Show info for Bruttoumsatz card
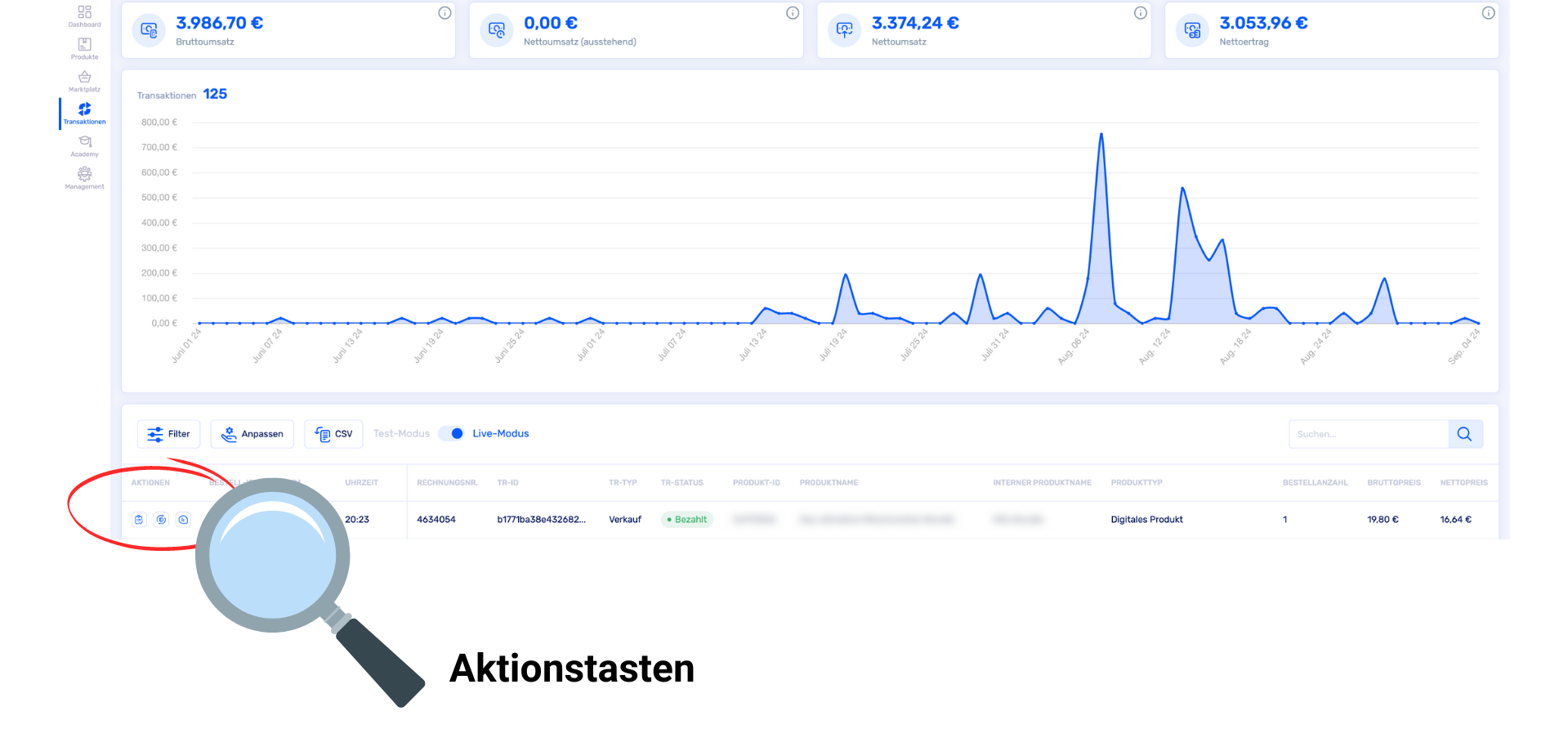The height and width of the screenshot is (756, 1568). tap(444, 13)
